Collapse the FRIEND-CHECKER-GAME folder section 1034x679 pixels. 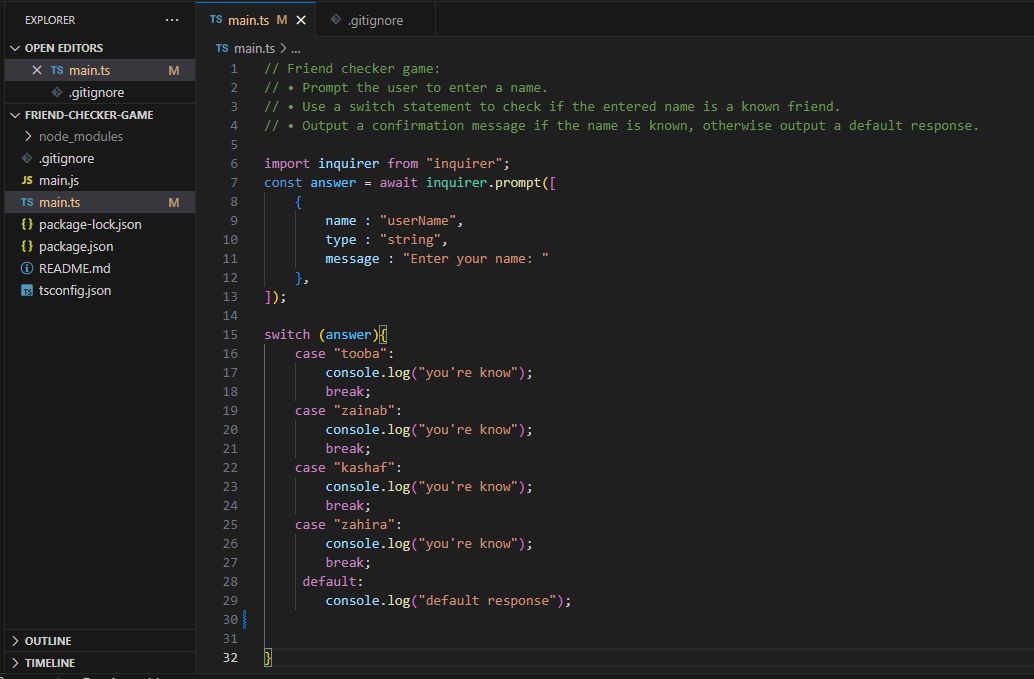15,115
